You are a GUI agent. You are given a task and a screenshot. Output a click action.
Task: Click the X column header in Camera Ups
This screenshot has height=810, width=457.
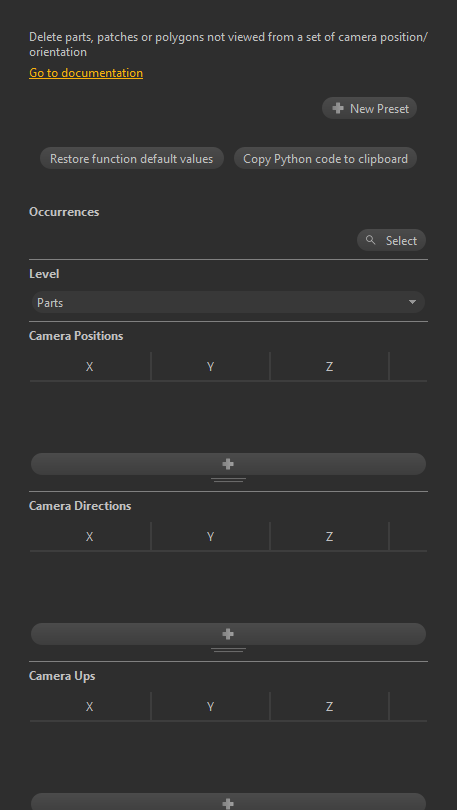coord(90,707)
